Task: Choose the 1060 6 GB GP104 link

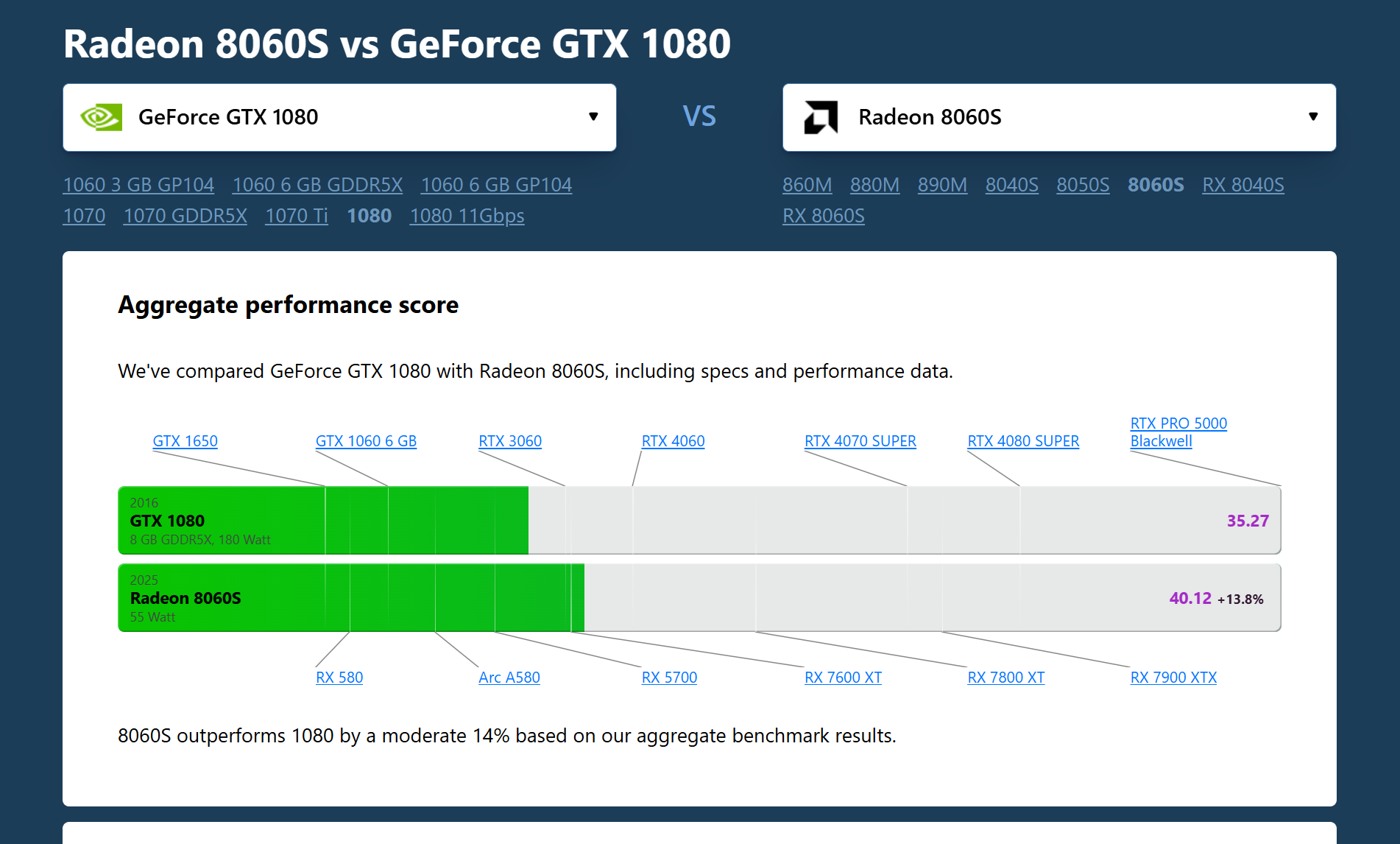Action: (x=496, y=185)
